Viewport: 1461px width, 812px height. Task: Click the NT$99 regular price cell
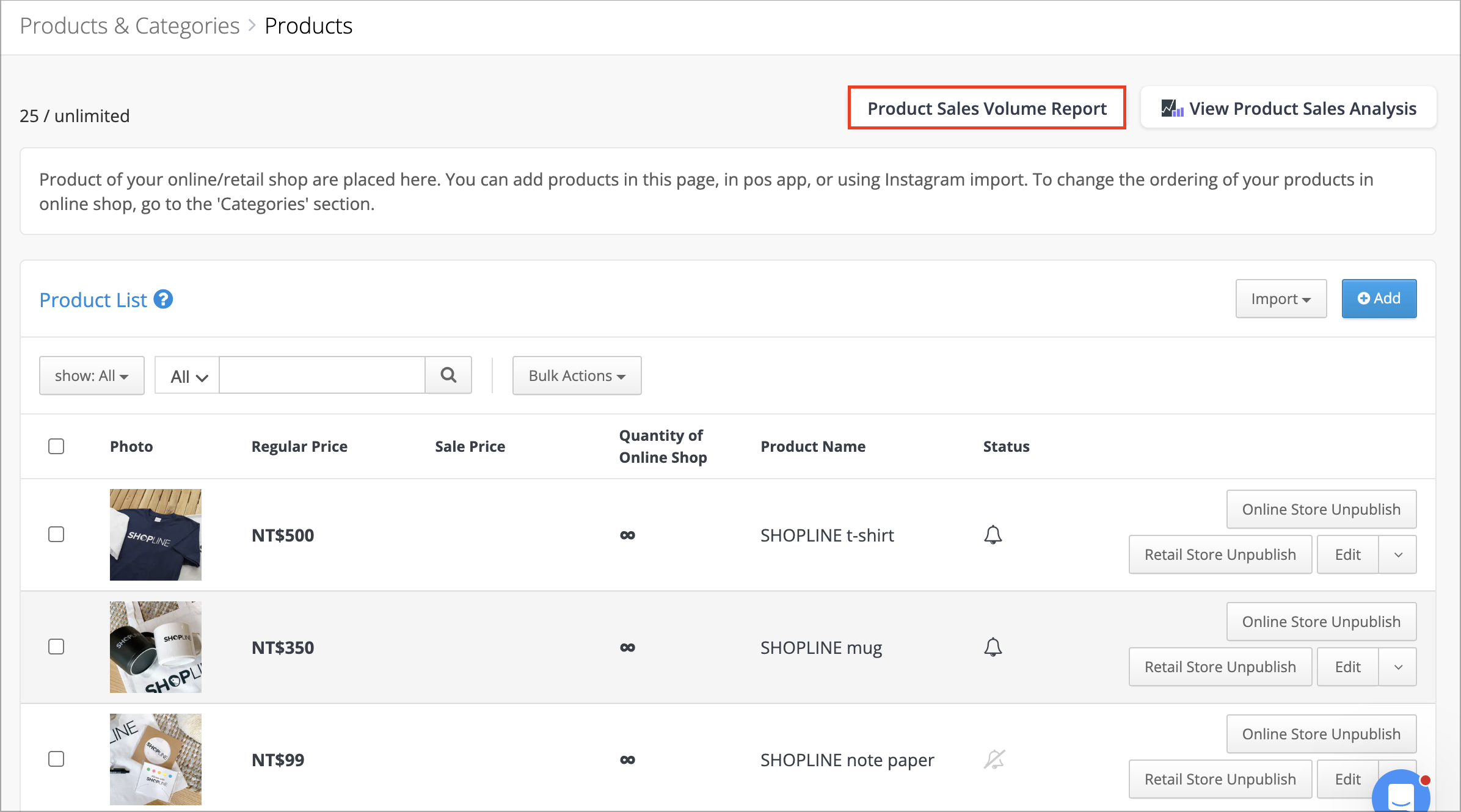coord(278,760)
